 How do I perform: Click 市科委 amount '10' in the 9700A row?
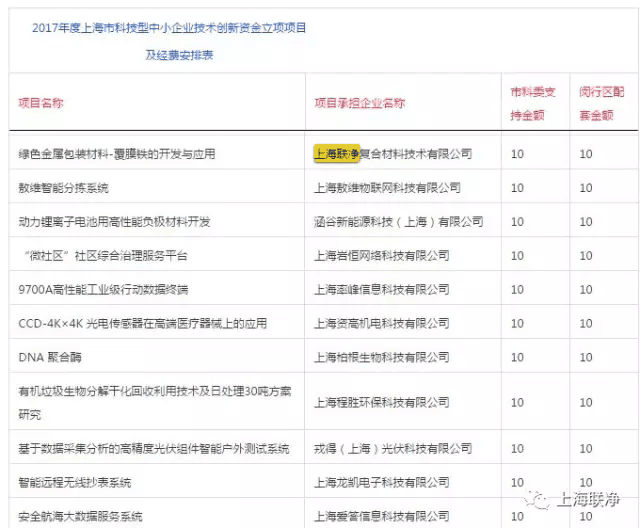click(x=517, y=289)
